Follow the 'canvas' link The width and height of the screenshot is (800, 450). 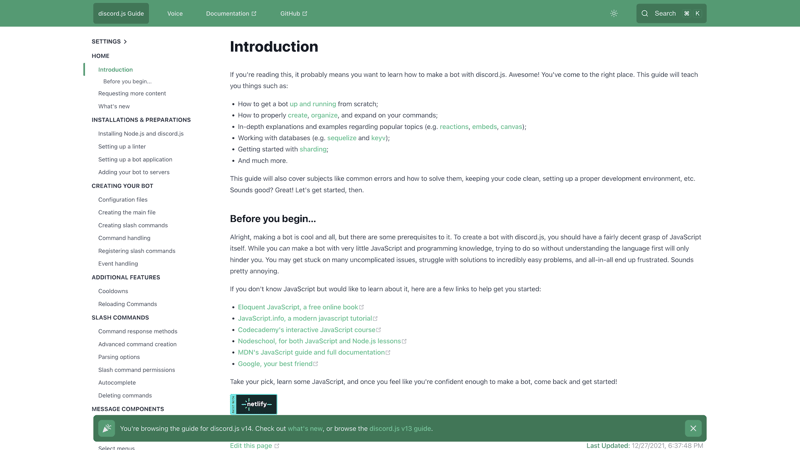click(x=511, y=127)
